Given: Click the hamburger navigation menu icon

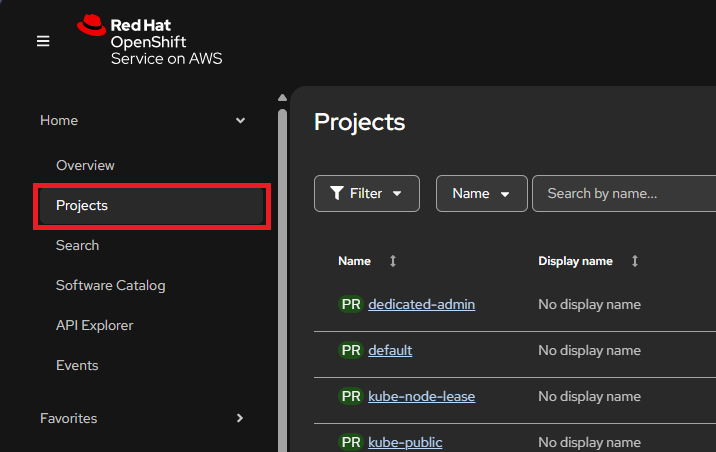Looking at the screenshot, I should [43, 41].
